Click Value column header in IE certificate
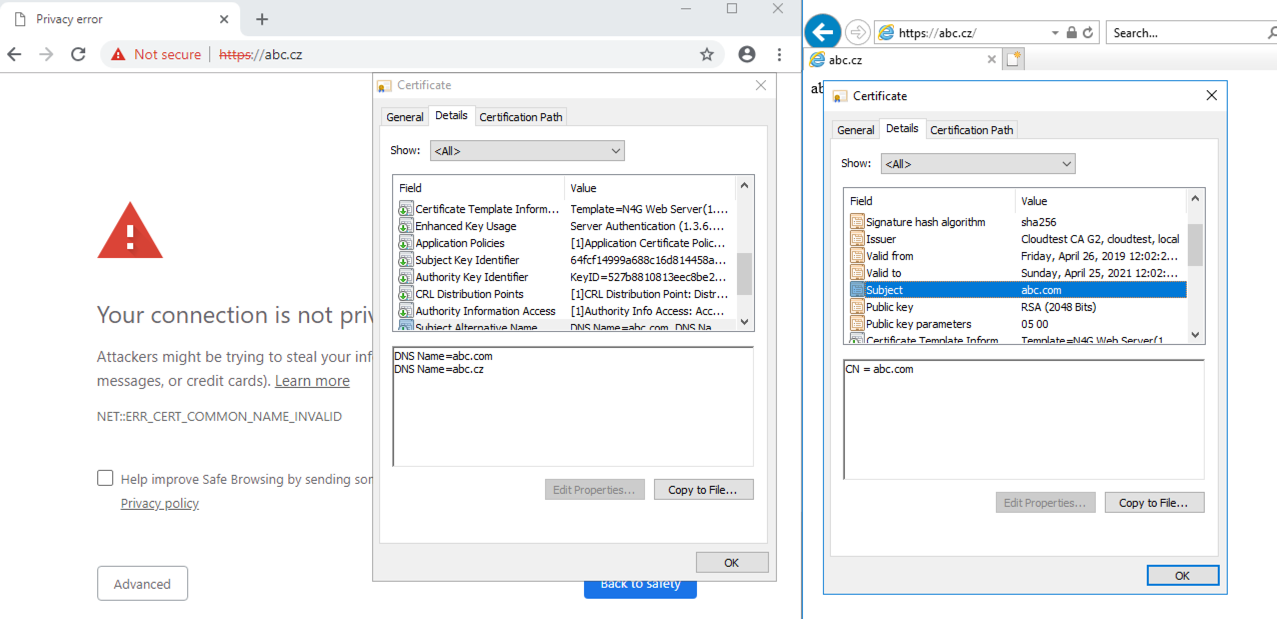This screenshot has width=1277, height=619. tap(1101, 201)
